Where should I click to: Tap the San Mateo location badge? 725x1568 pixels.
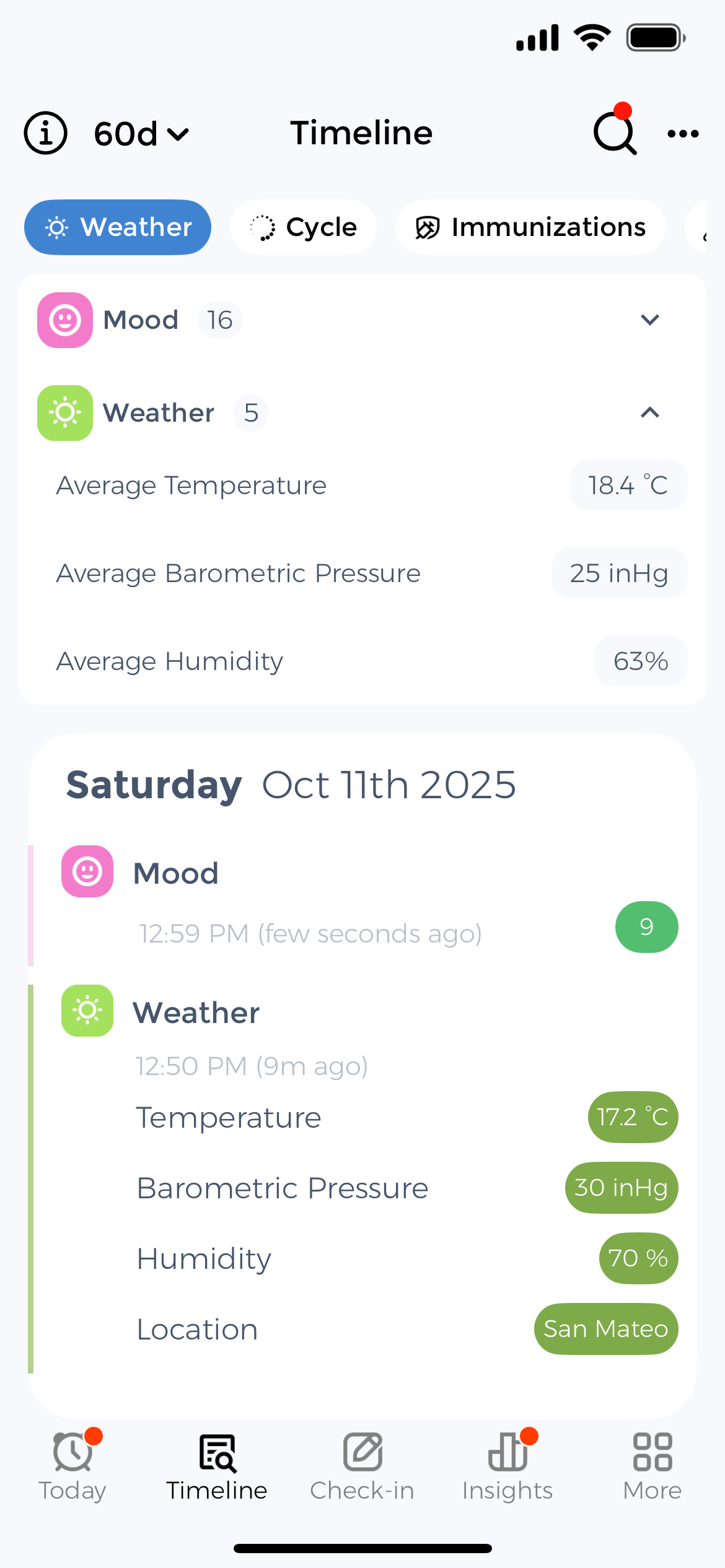pos(605,1329)
